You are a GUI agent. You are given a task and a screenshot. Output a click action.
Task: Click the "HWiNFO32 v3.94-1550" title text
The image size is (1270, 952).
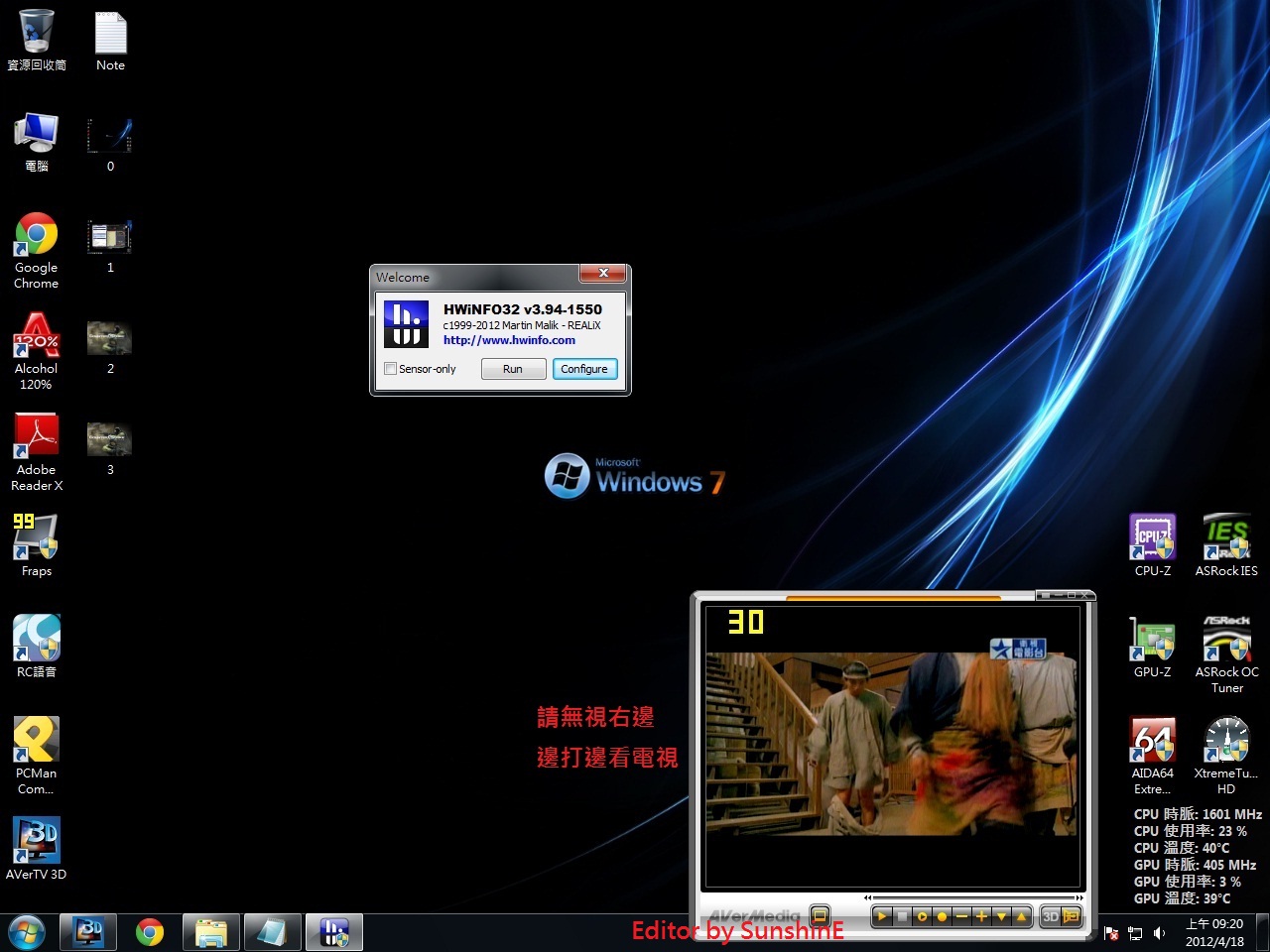point(523,309)
